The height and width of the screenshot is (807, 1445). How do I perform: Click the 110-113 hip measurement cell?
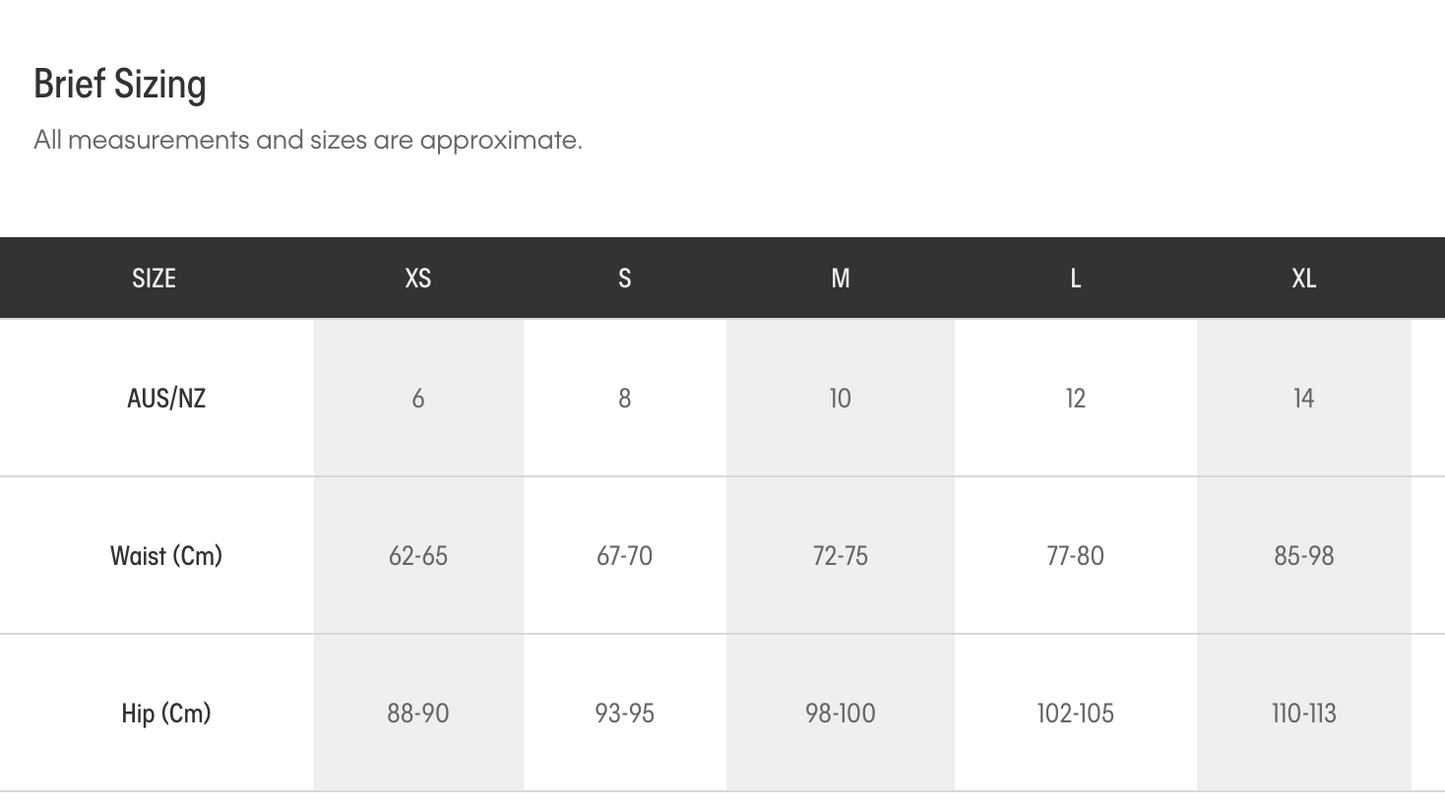1303,713
